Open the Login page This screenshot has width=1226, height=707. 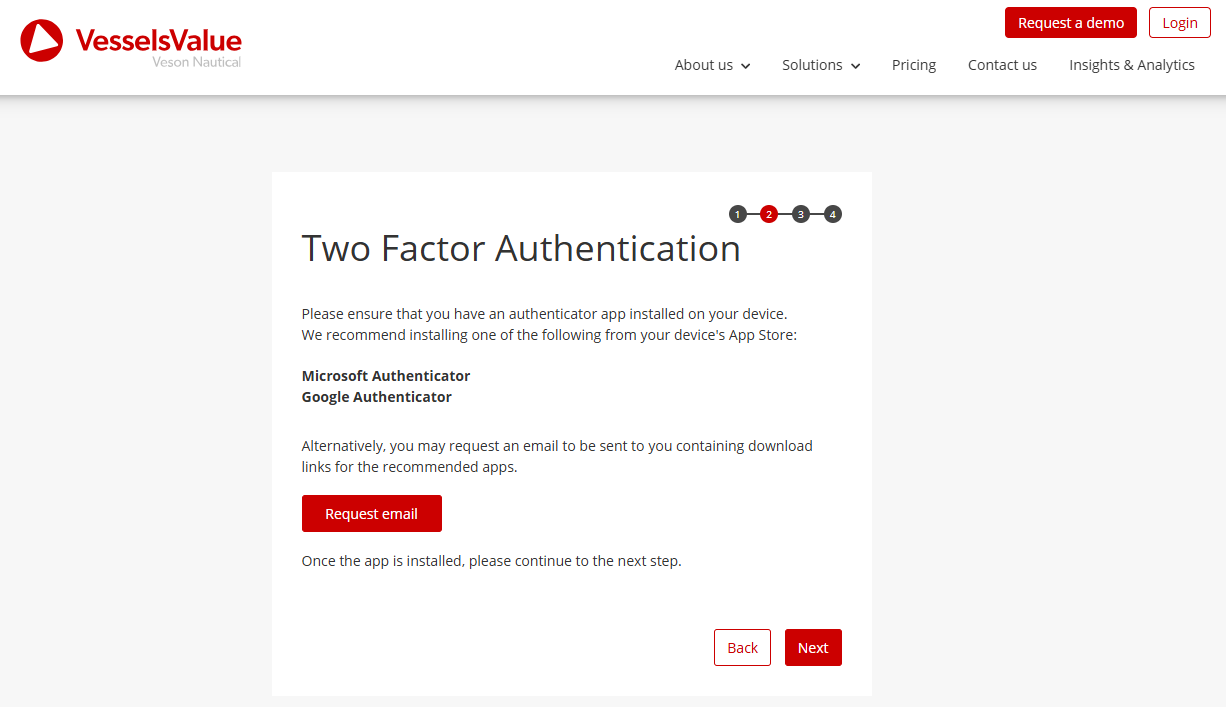[1180, 23]
